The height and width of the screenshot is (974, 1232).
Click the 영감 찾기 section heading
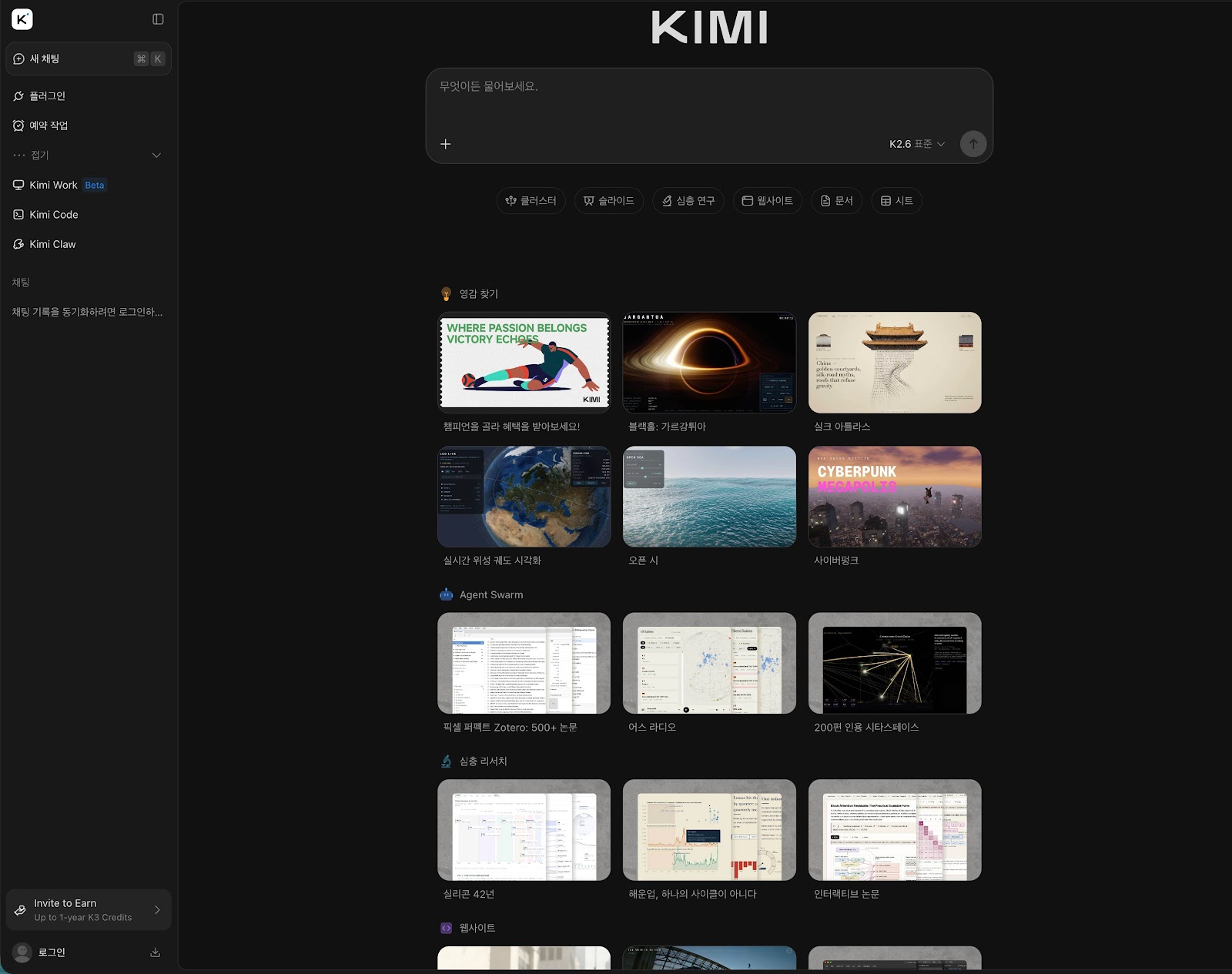pos(479,294)
